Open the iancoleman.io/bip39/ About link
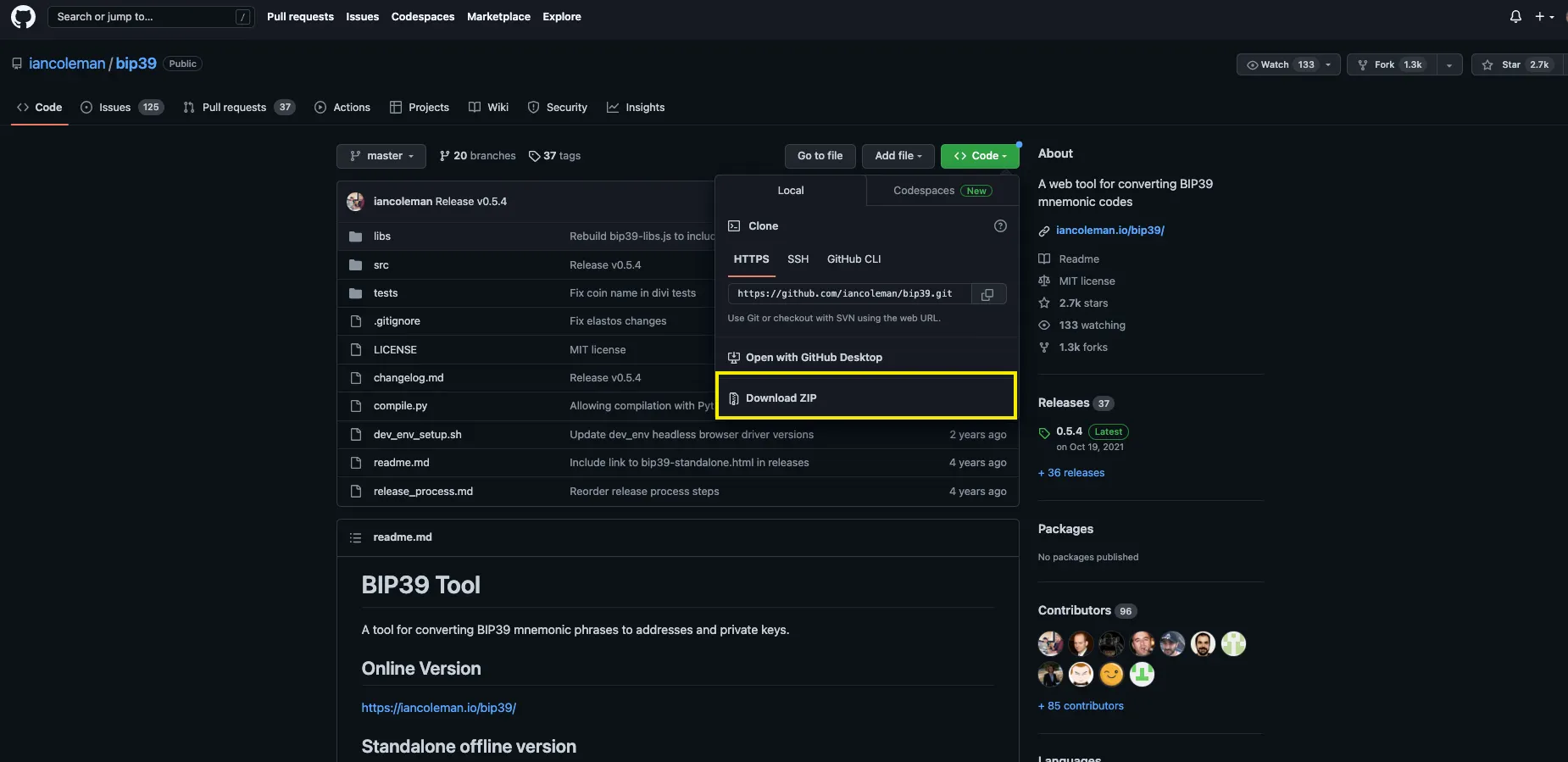 coord(1110,231)
